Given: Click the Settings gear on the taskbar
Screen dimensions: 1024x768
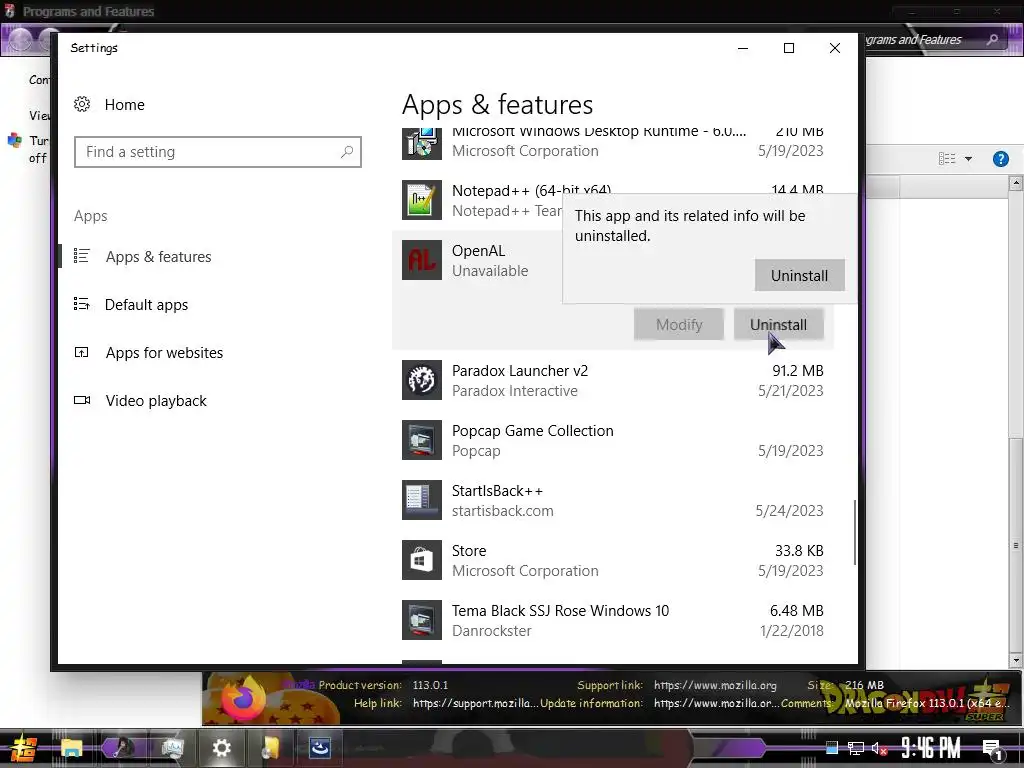Looking at the screenshot, I should (221, 748).
